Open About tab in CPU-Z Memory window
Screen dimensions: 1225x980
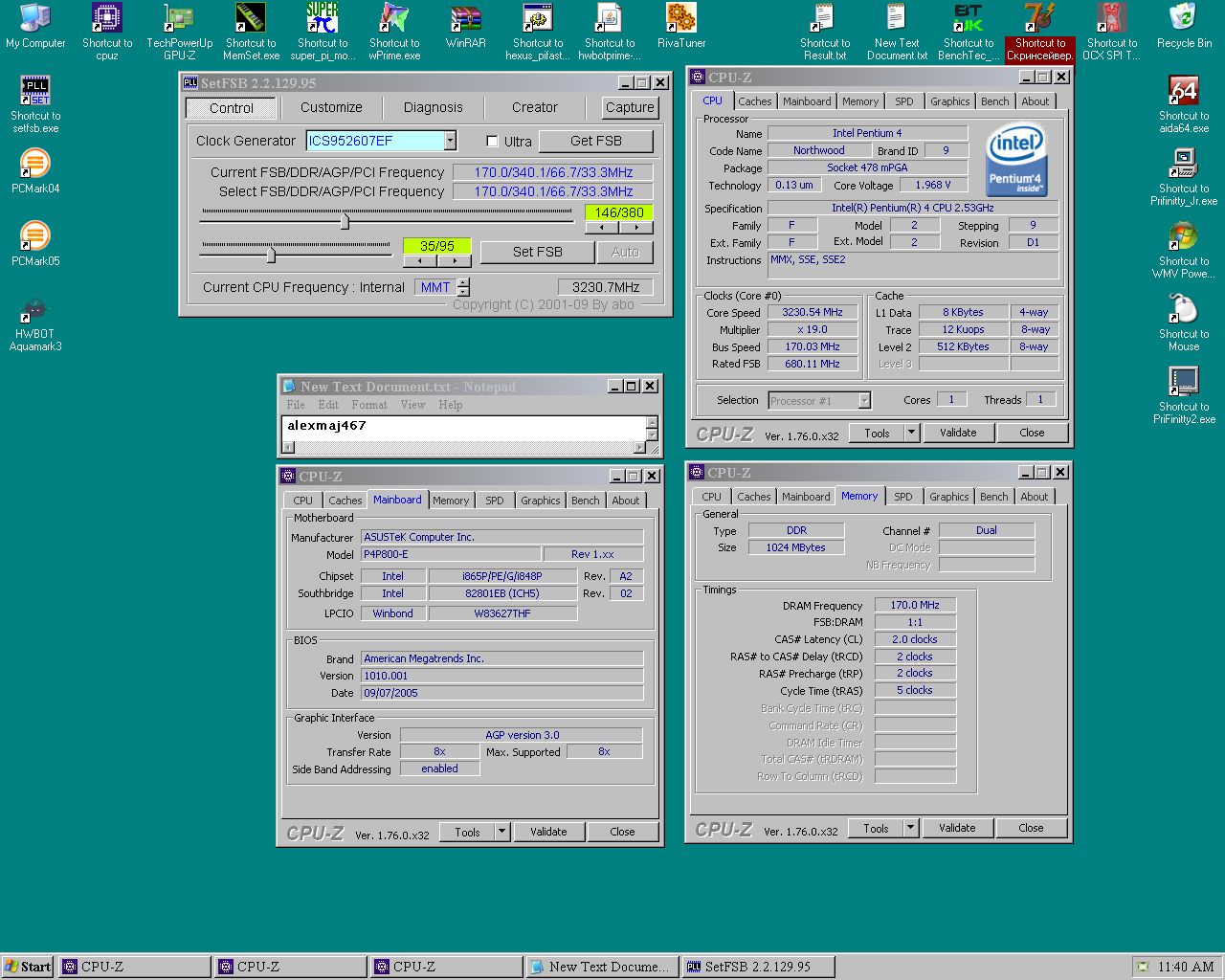pos(1034,496)
